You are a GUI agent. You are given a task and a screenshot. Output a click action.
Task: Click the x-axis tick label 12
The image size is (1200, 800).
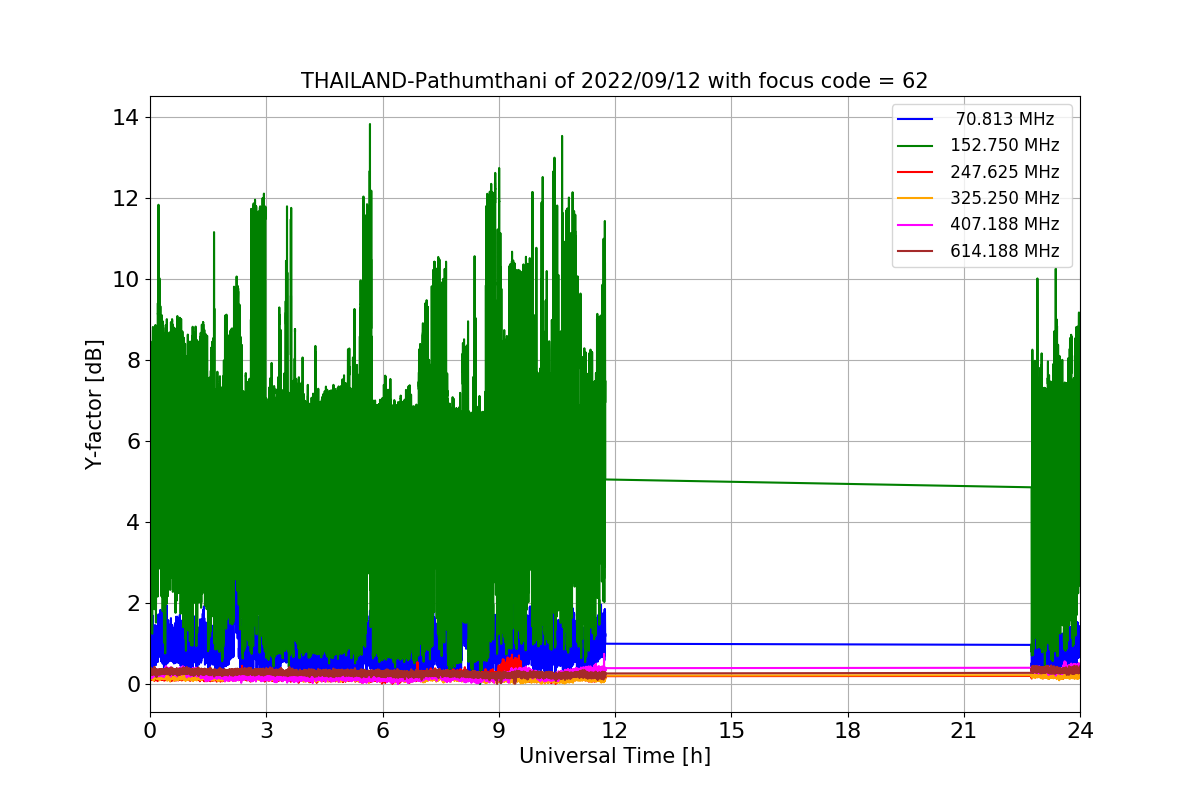pos(615,731)
